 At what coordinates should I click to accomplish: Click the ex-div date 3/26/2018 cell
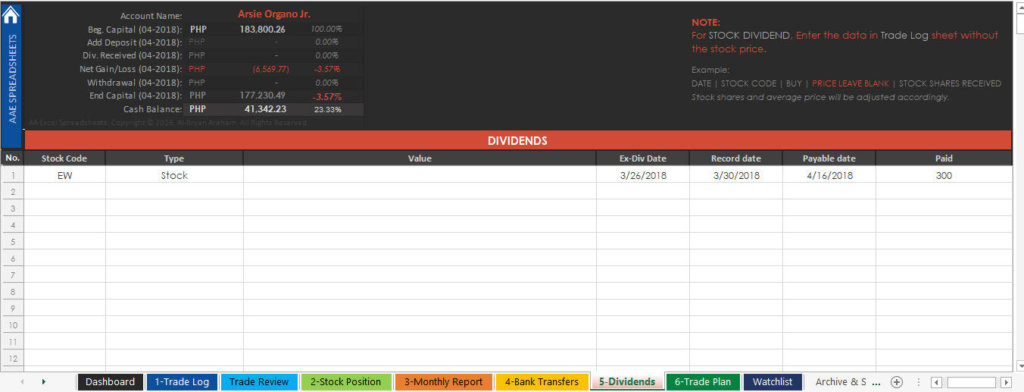(643, 175)
